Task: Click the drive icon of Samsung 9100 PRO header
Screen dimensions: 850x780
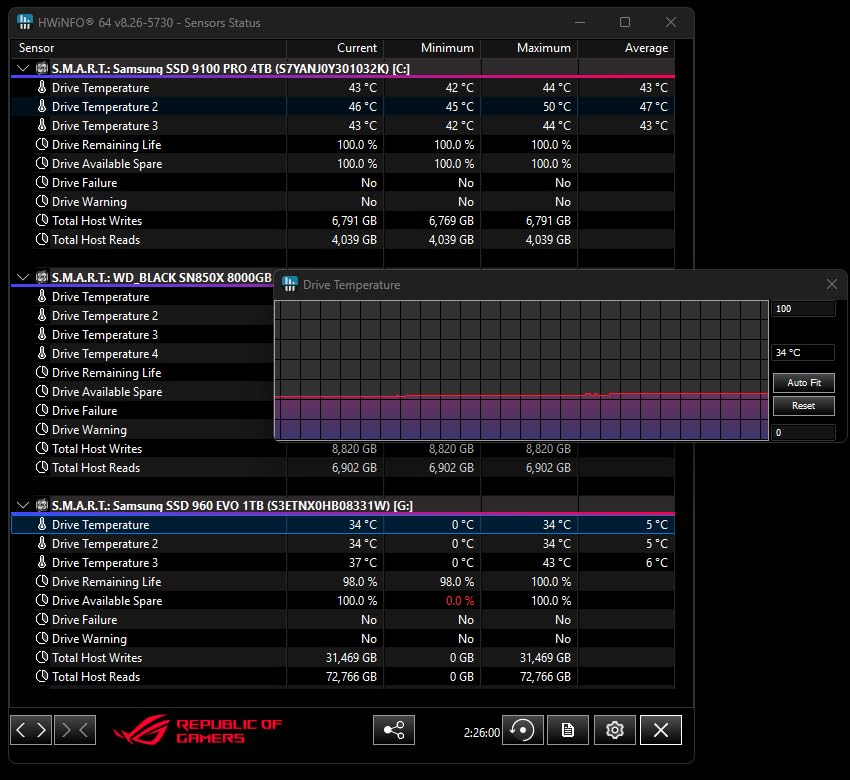Action: tap(42, 68)
